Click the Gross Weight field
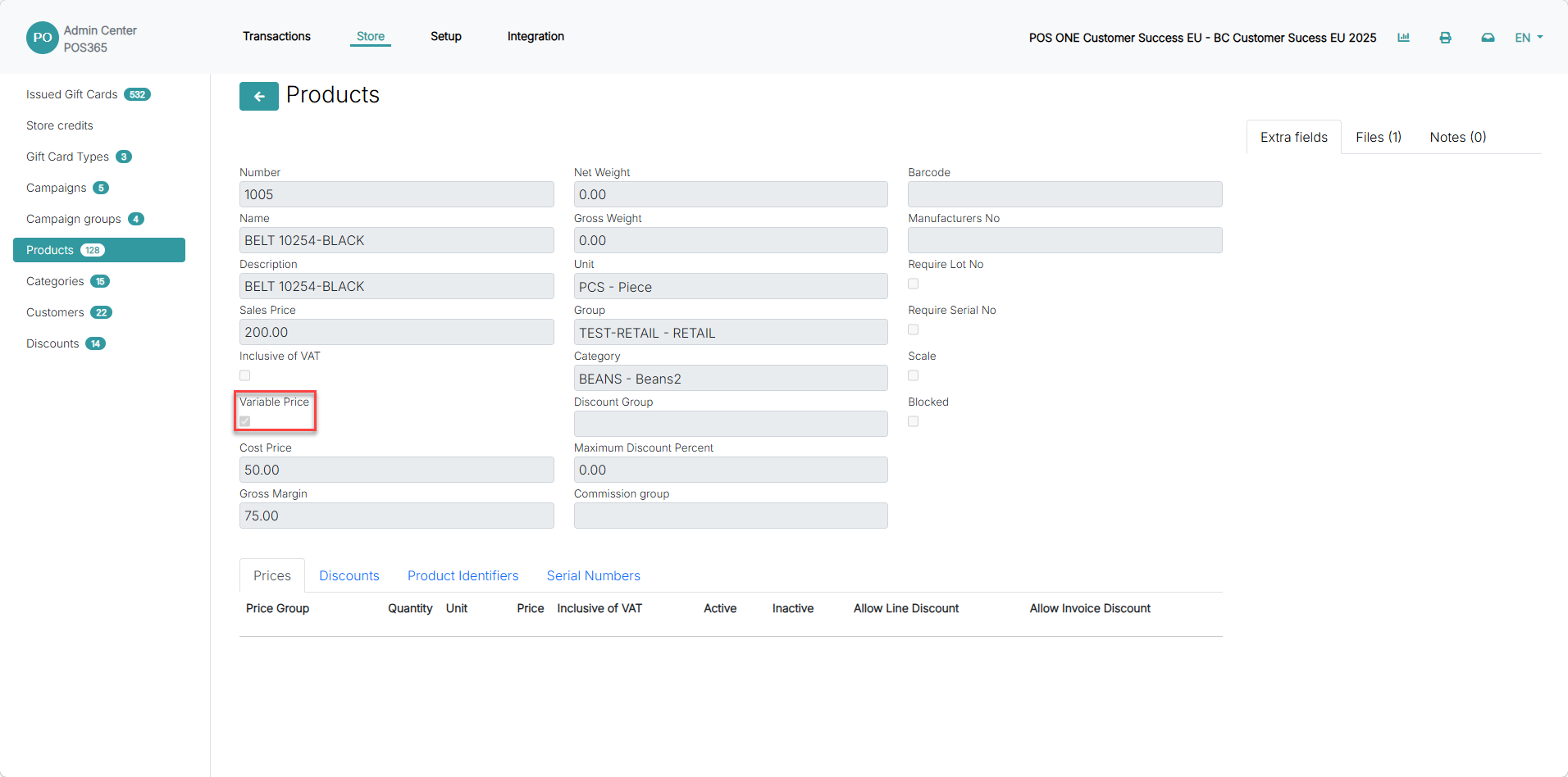 coord(731,240)
